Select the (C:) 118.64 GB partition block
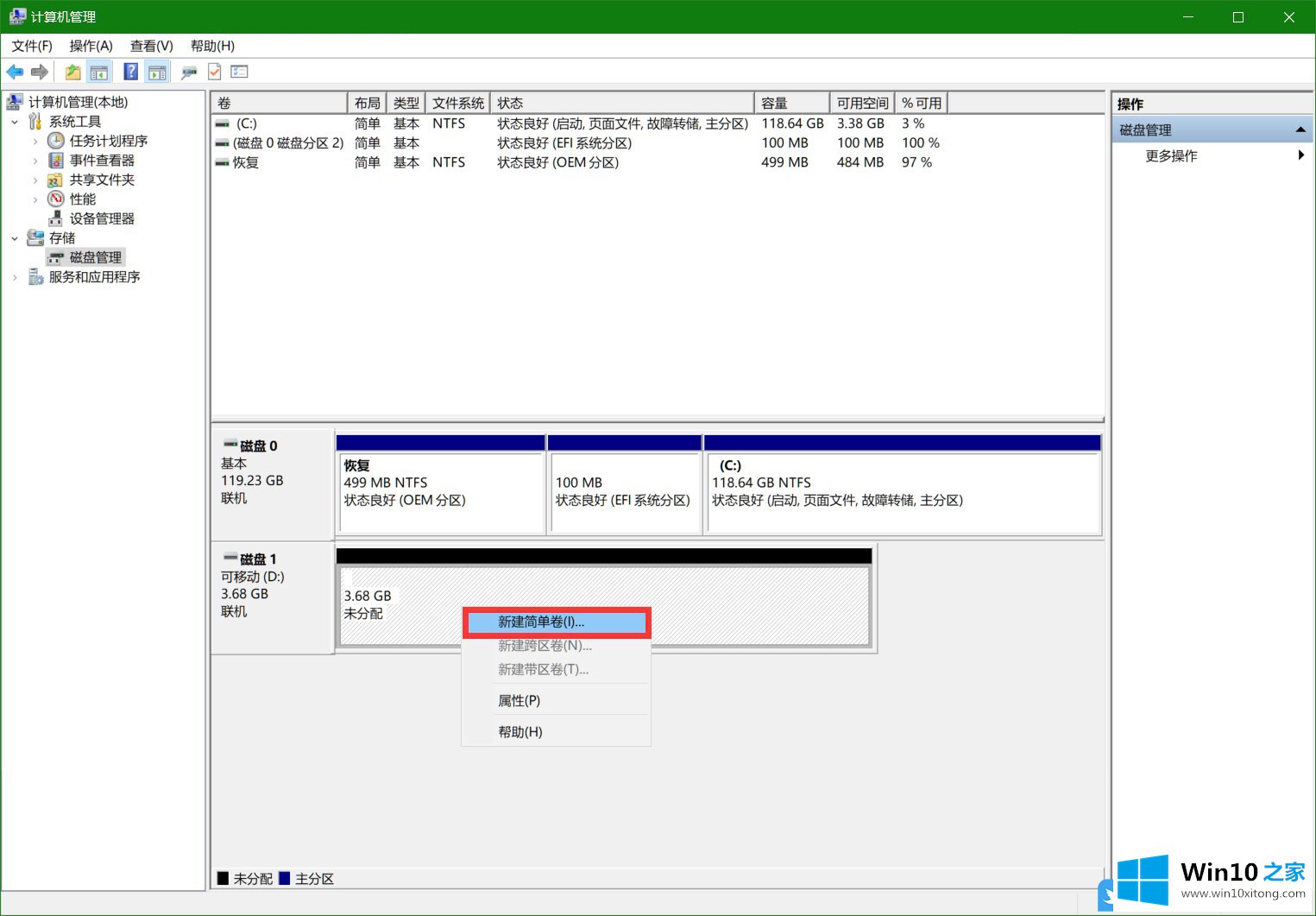Image resolution: width=1316 pixels, height=916 pixels. 903,485
